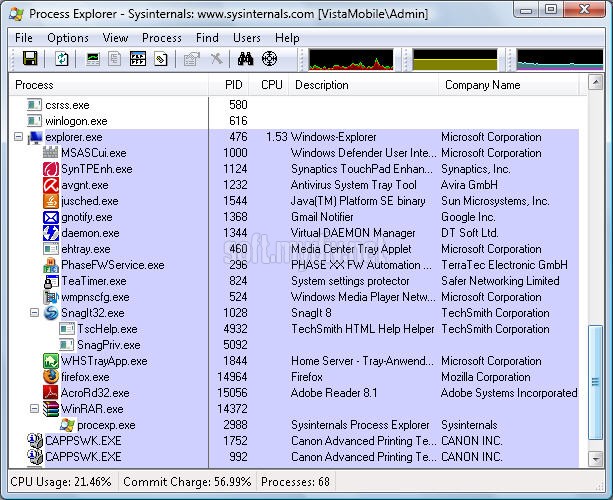Open the Find menu

(207, 38)
